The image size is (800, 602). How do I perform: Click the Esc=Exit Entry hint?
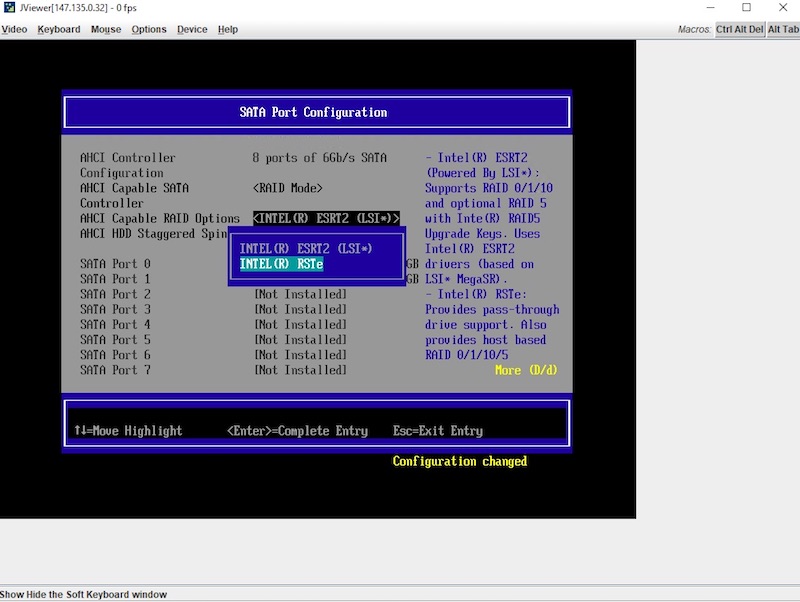(x=438, y=431)
